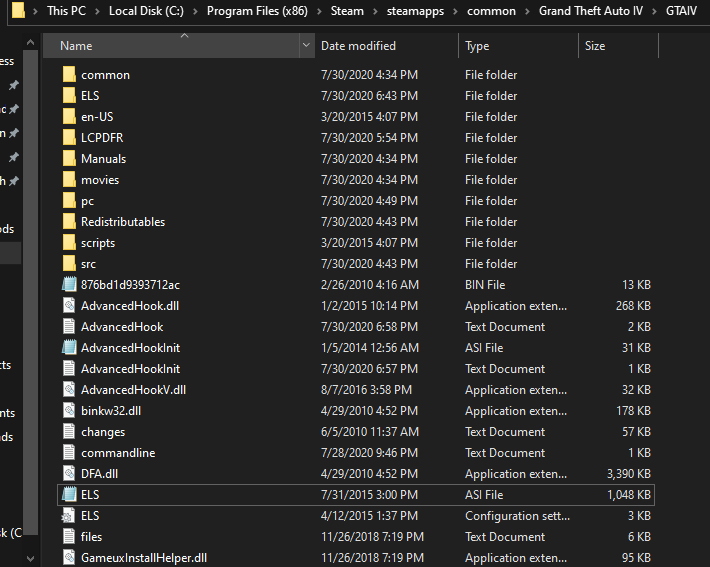Select the 'GameuxInstallHelper.dll' file name

(x=144, y=557)
